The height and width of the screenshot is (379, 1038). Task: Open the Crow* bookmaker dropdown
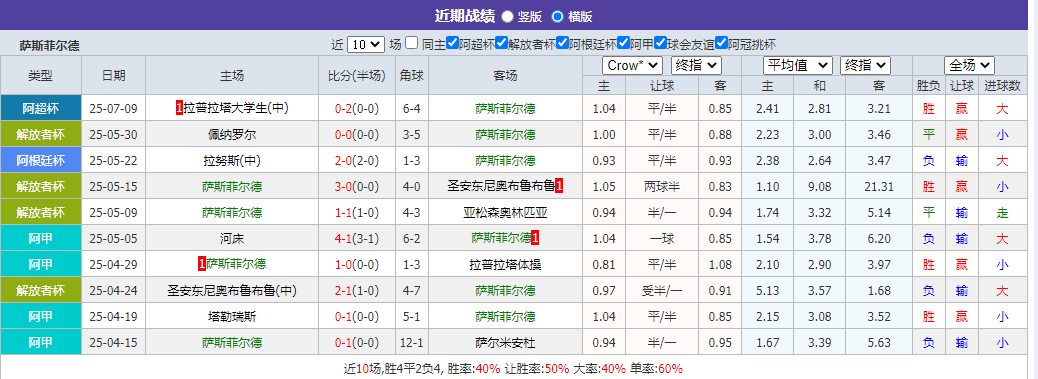click(632, 65)
